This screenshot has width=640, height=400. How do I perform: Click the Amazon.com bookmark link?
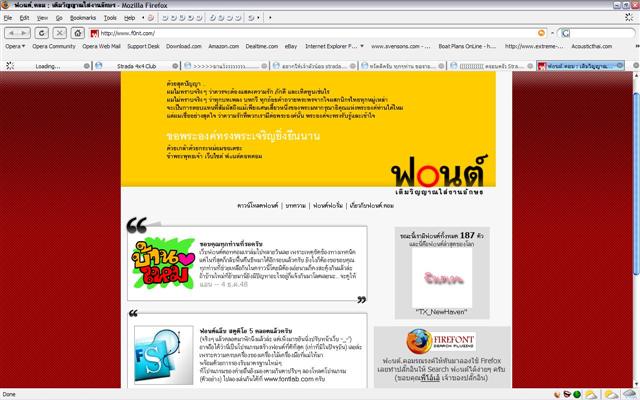point(222,45)
